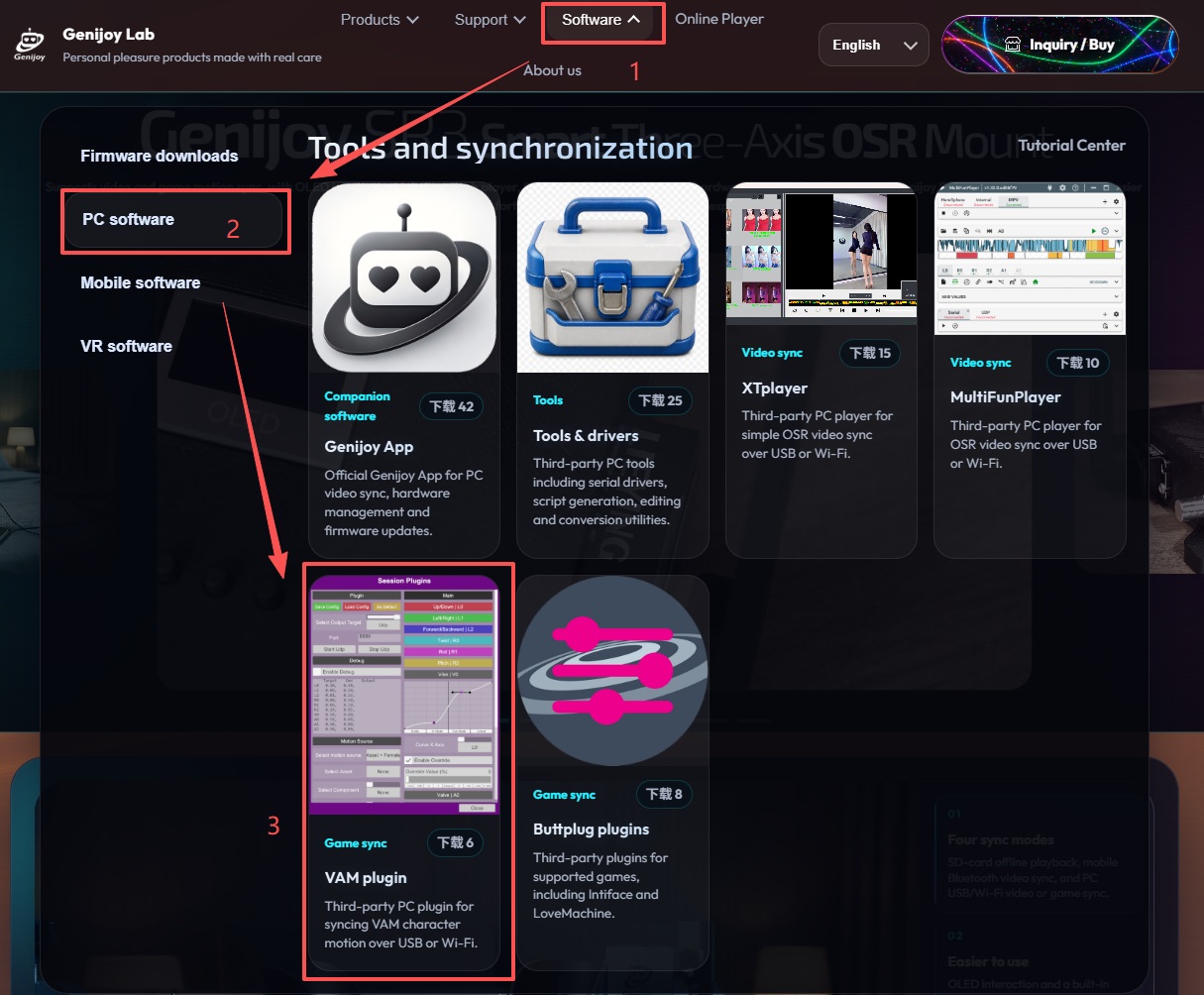Click the Genijoy Lab site title

tap(109, 35)
